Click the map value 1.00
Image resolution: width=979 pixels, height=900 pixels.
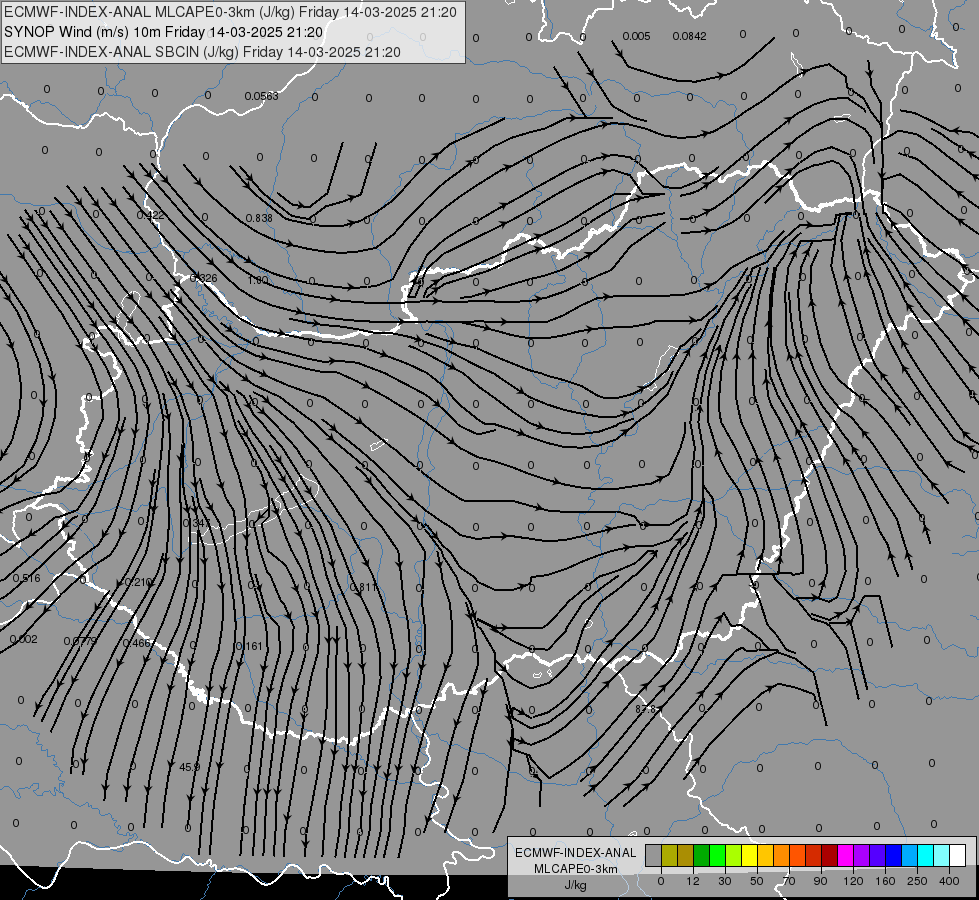pyautogui.click(x=258, y=280)
